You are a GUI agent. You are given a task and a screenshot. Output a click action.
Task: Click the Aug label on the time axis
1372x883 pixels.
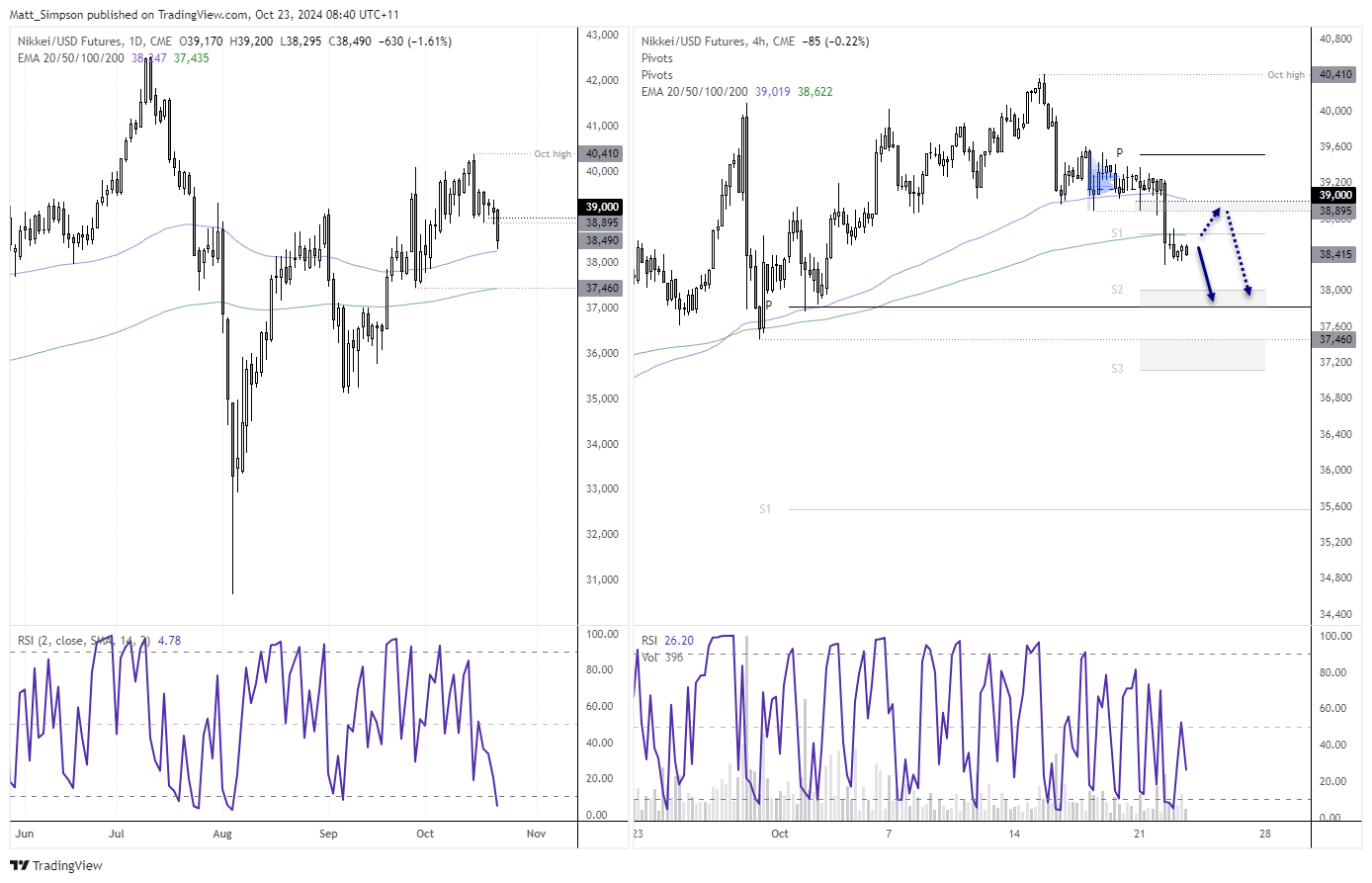tap(222, 834)
